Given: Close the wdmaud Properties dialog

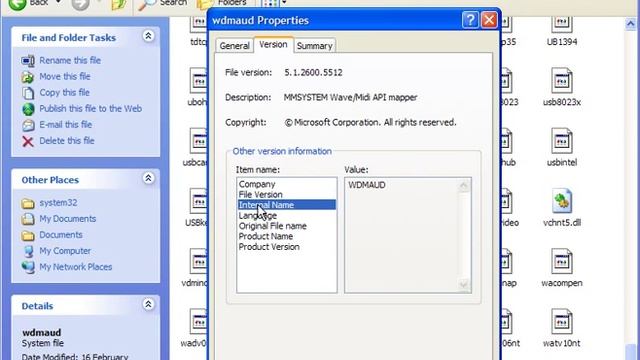Looking at the screenshot, I should (489, 20).
